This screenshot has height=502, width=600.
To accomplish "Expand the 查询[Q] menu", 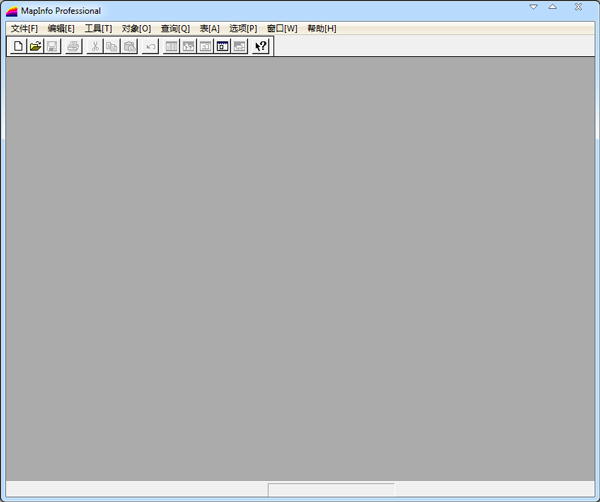I will (175, 28).
